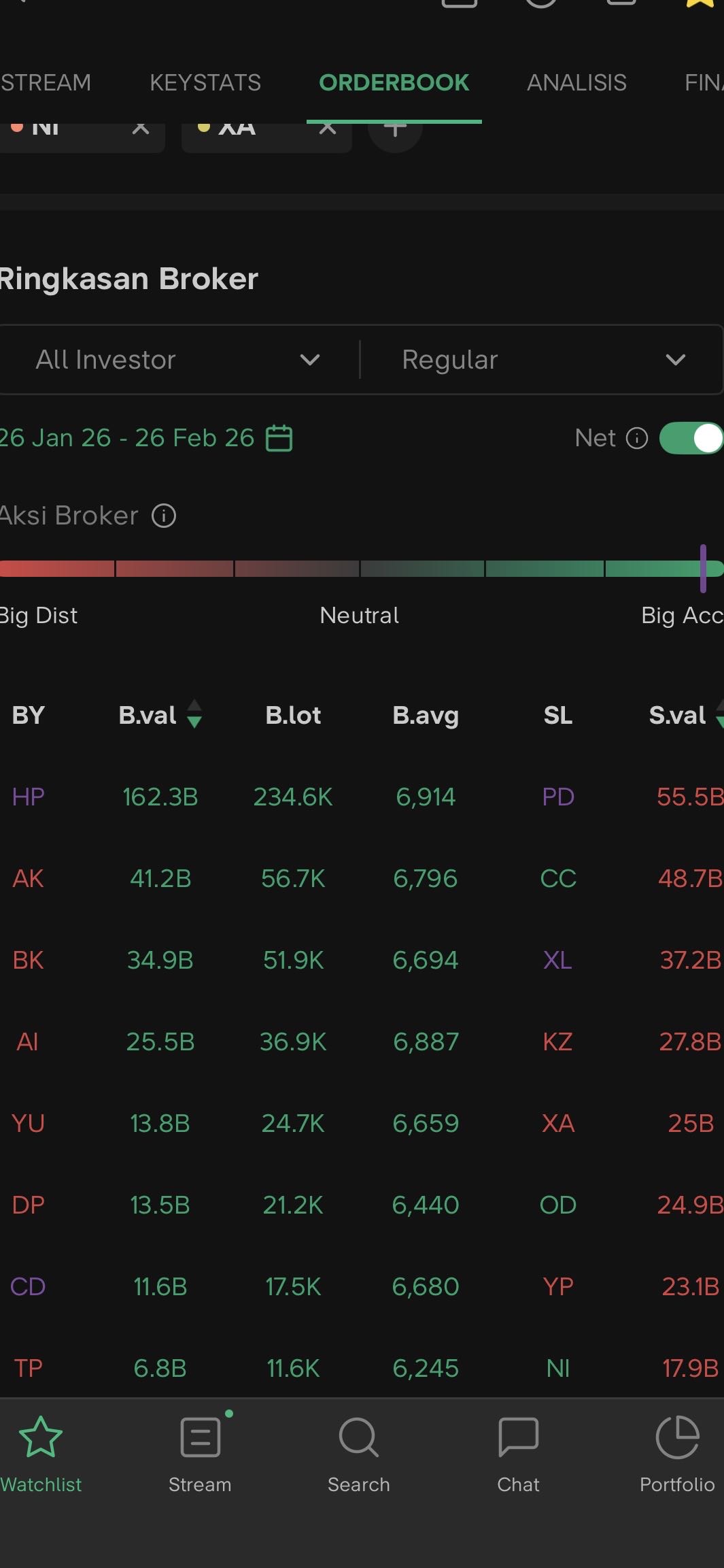Switch to the ANALISIS tab
The height and width of the screenshot is (1568, 724).
[x=576, y=83]
